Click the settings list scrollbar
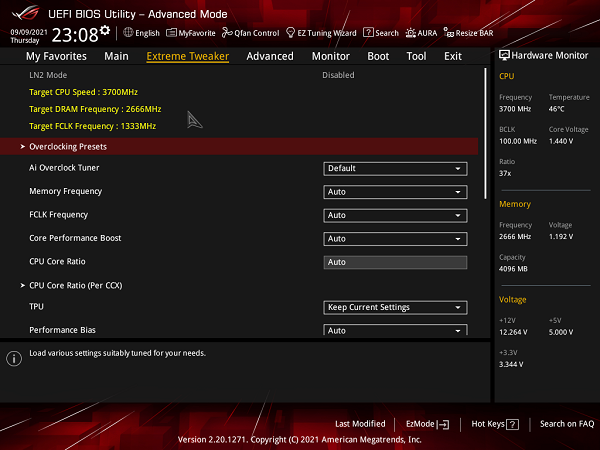The height and width of the screenshot is (450, 600). pos(485,133)
